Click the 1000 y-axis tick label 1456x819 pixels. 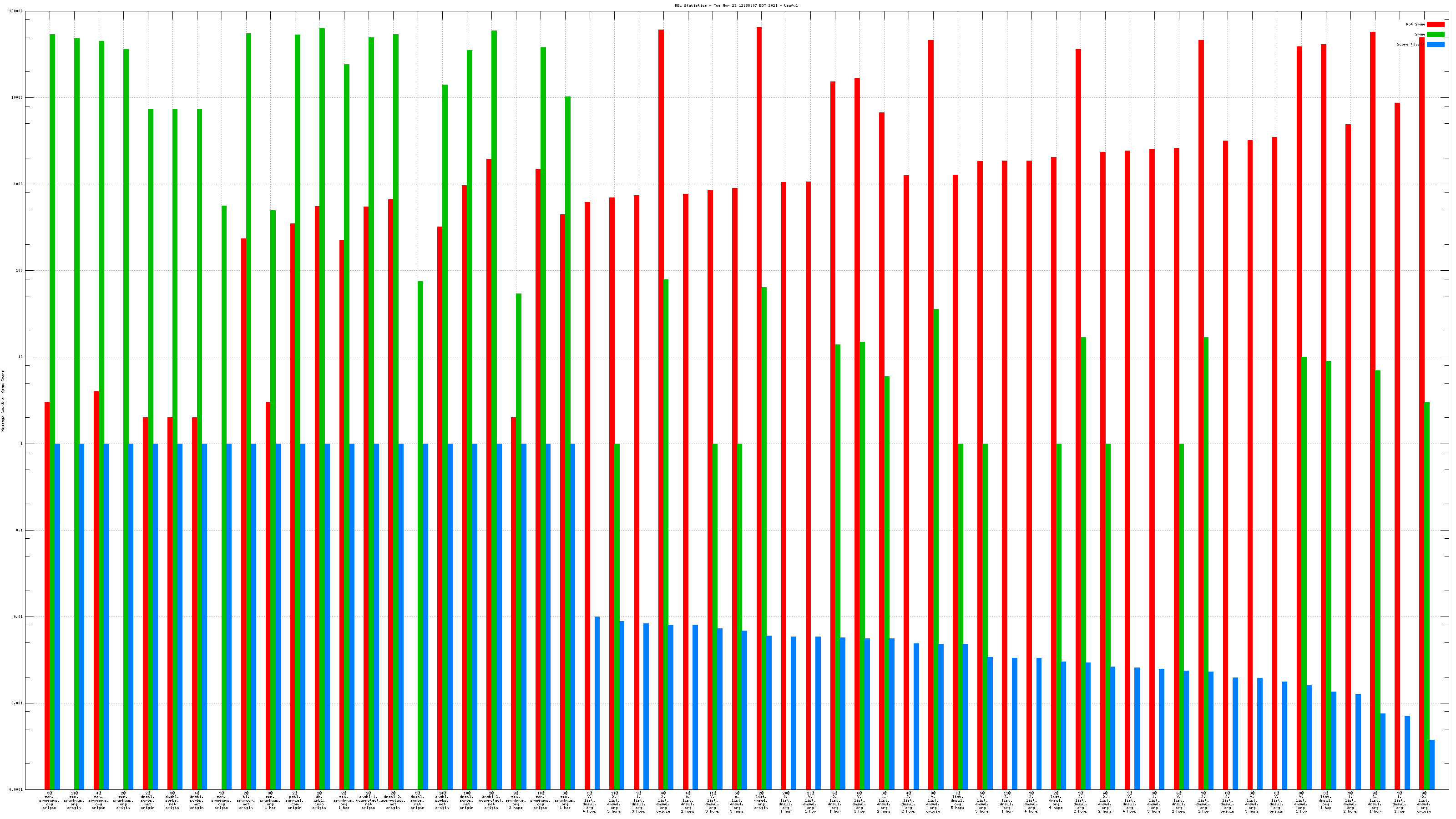point(18,184)
